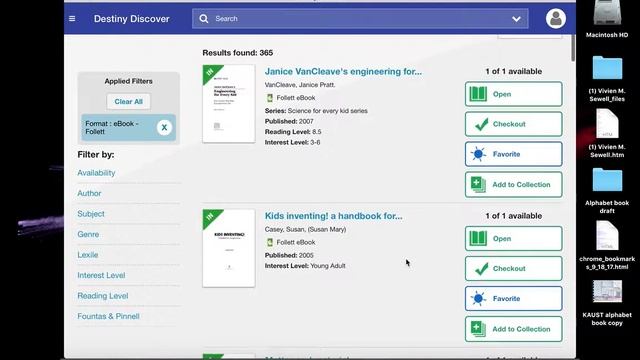Expand the Author filter
This screenshot has height=360, width=640.
coord(89,193)
